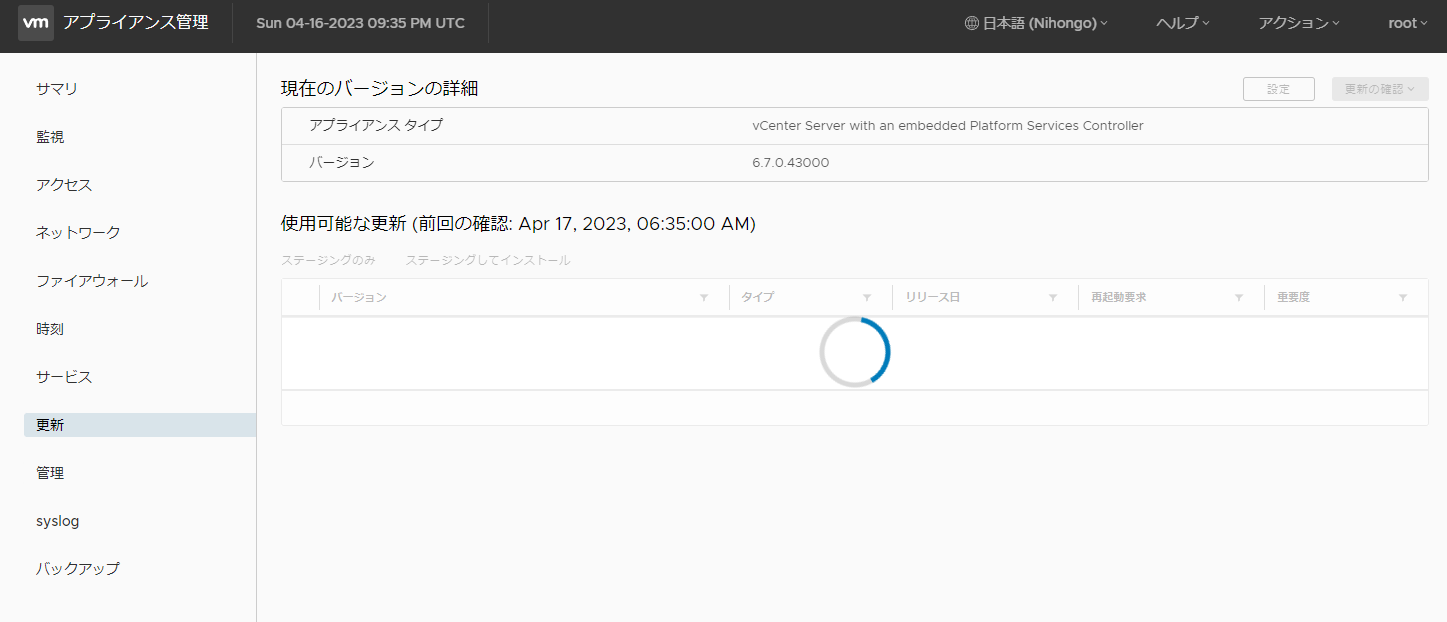Open filter icon for 重要度 column
Viewport: 1447px width, 622px height.
click(x=1403, y=298)
